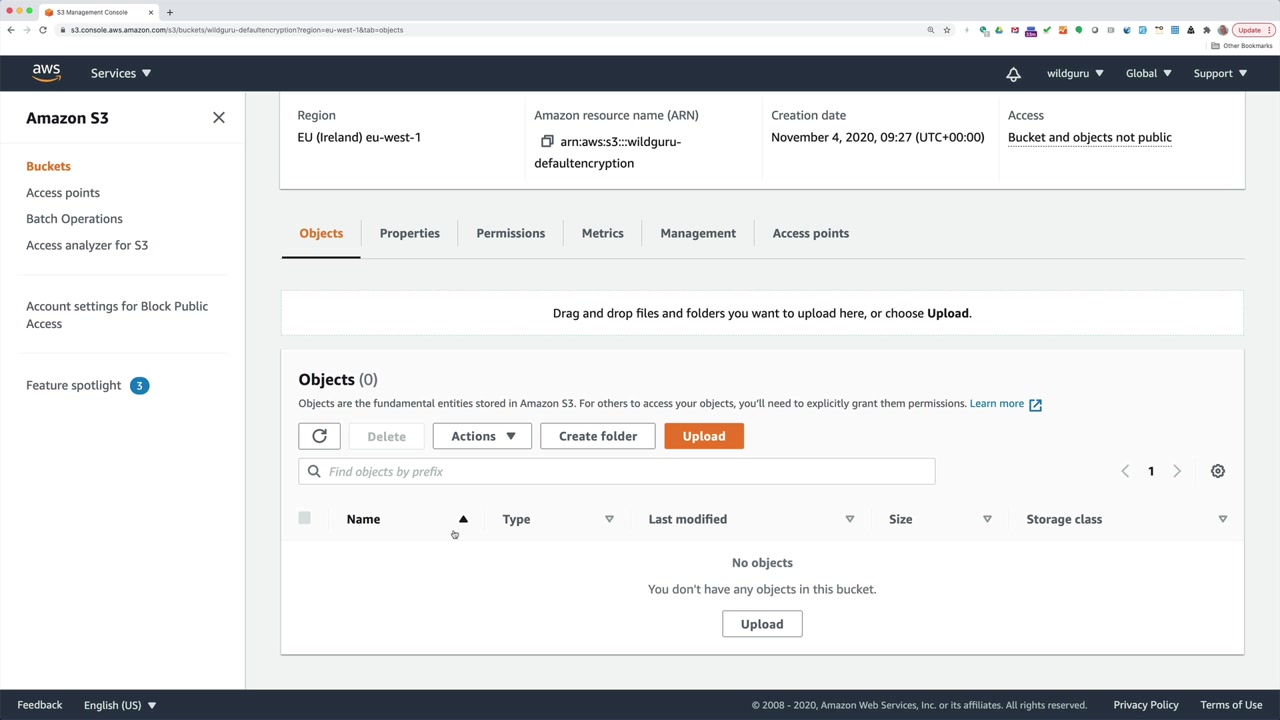Viewport: 1280px width, 720px height.
Task: Open the Terms of Use link
Action: [1231, 705]
